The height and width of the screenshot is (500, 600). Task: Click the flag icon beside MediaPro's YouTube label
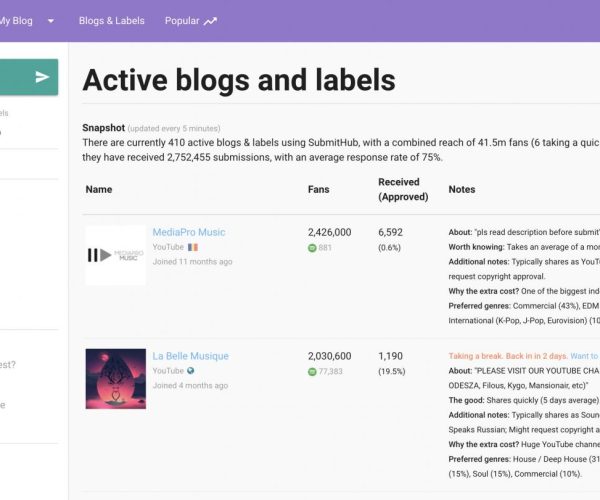tap(193, 247)
